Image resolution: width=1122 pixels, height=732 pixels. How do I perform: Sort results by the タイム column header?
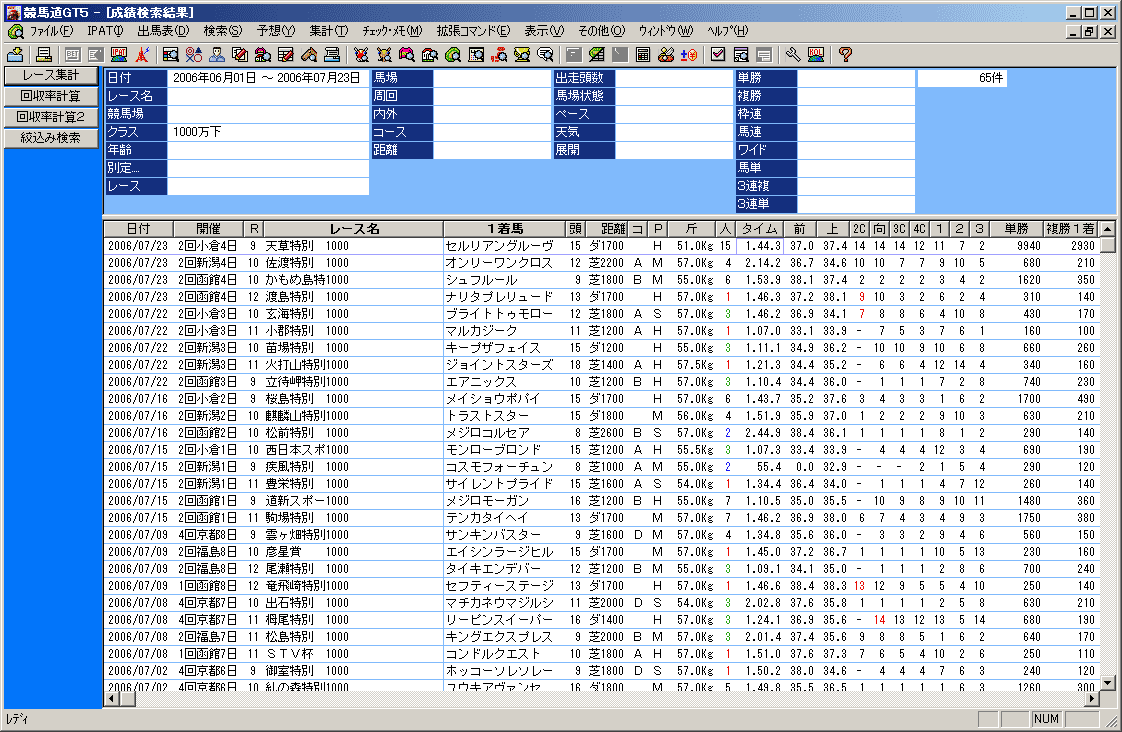tap(759, 229)
